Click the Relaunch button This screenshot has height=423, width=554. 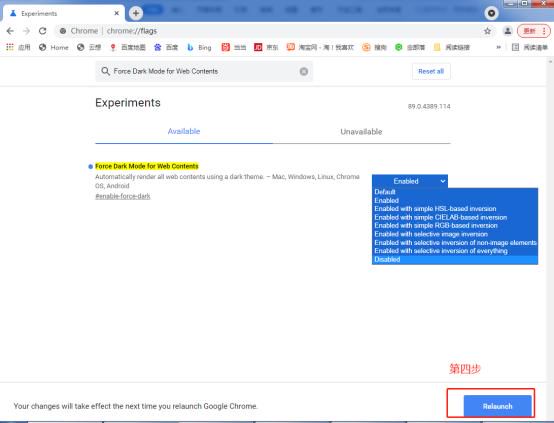[x=497, y=406]
